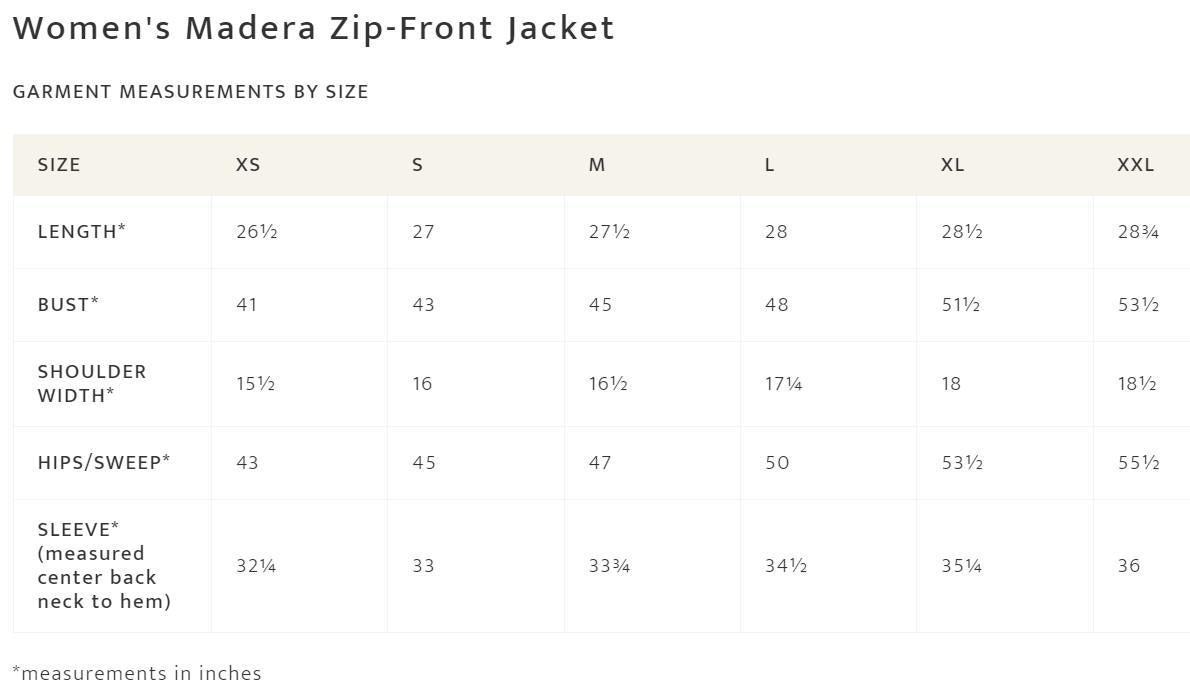The width and height of the screenshot is (1190, 692).
Task: Click the HIPS/SWEEP row label
Action: coord(104,463)
